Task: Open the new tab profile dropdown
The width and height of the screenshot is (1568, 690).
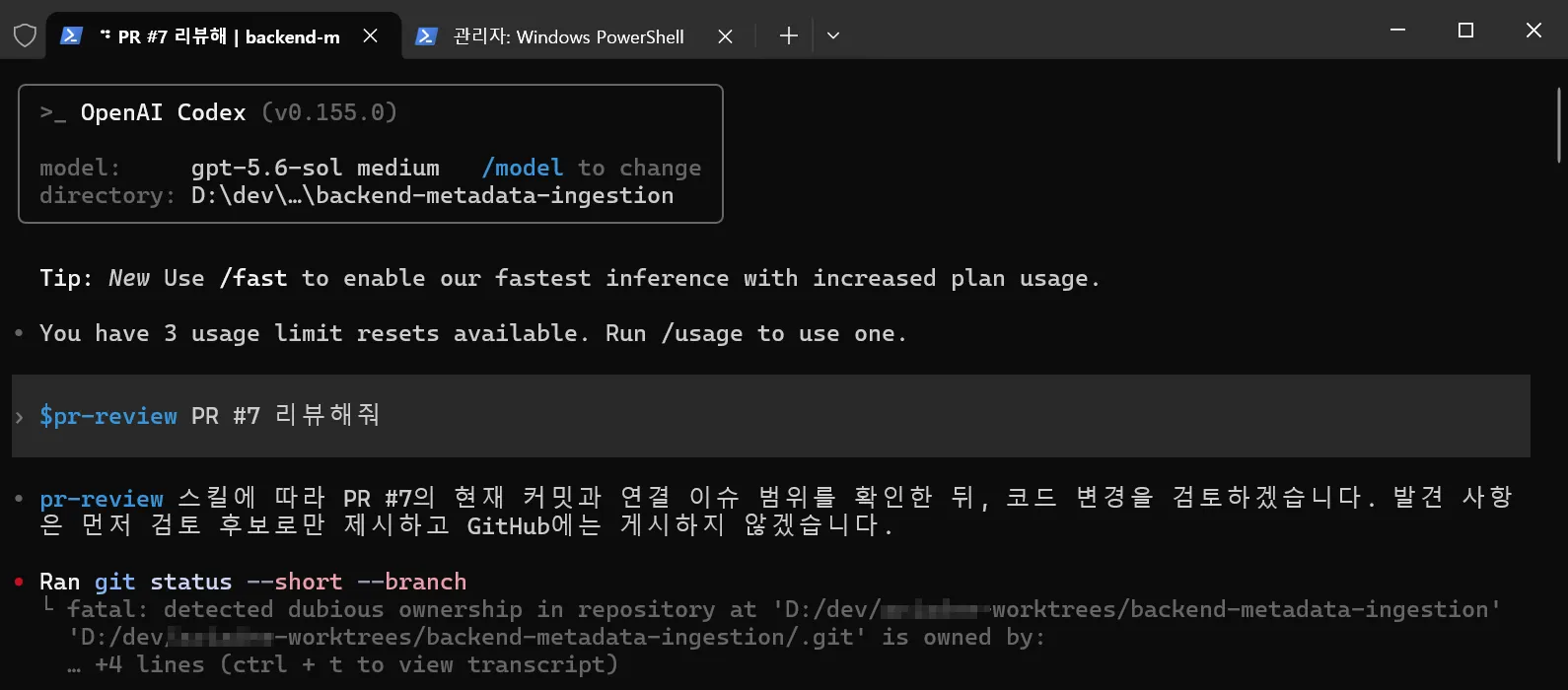Action: (833, 35)
